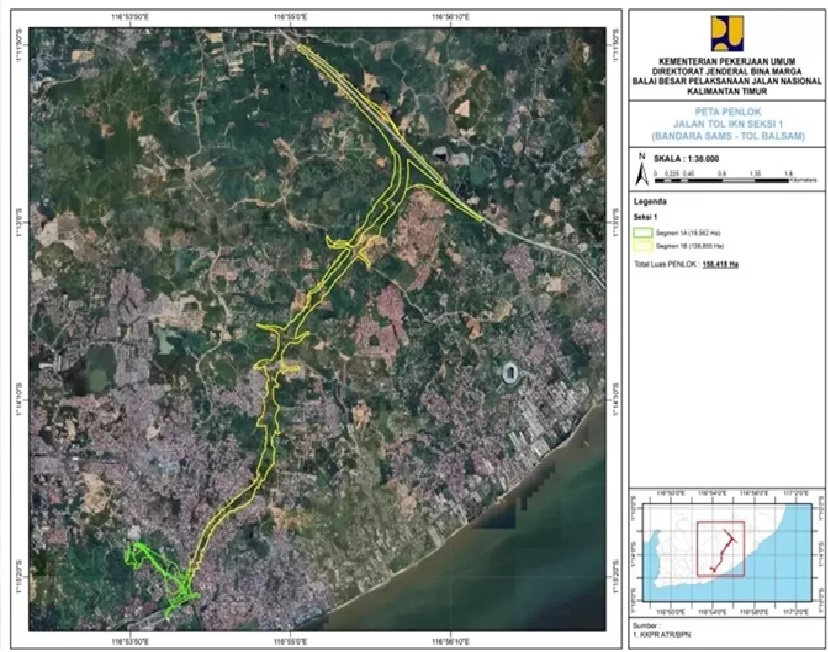
Task: Click the Segmen 1B legend label
Action: tap(690, 244)
